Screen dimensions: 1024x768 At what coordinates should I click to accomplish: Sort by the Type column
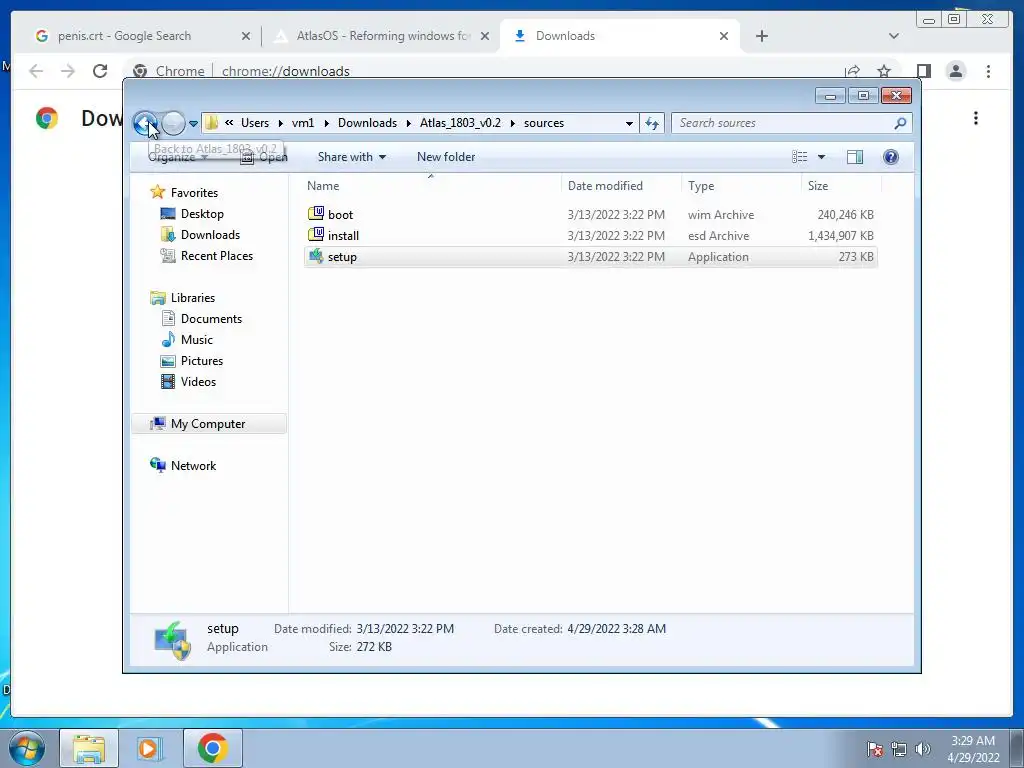[x=741, y=185]
